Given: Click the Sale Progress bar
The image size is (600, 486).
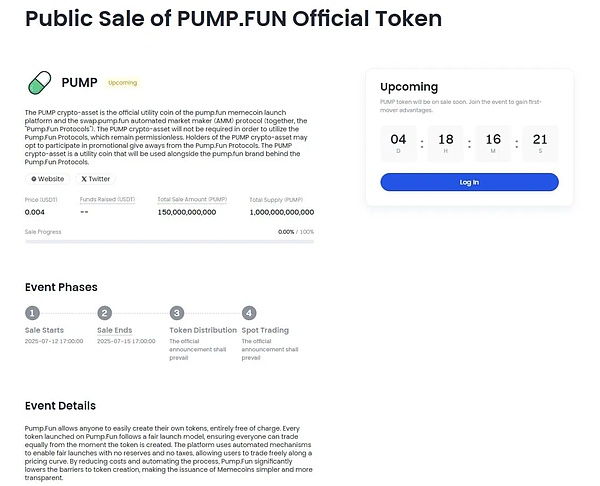Looking at the screenshot, I should 169,242.
